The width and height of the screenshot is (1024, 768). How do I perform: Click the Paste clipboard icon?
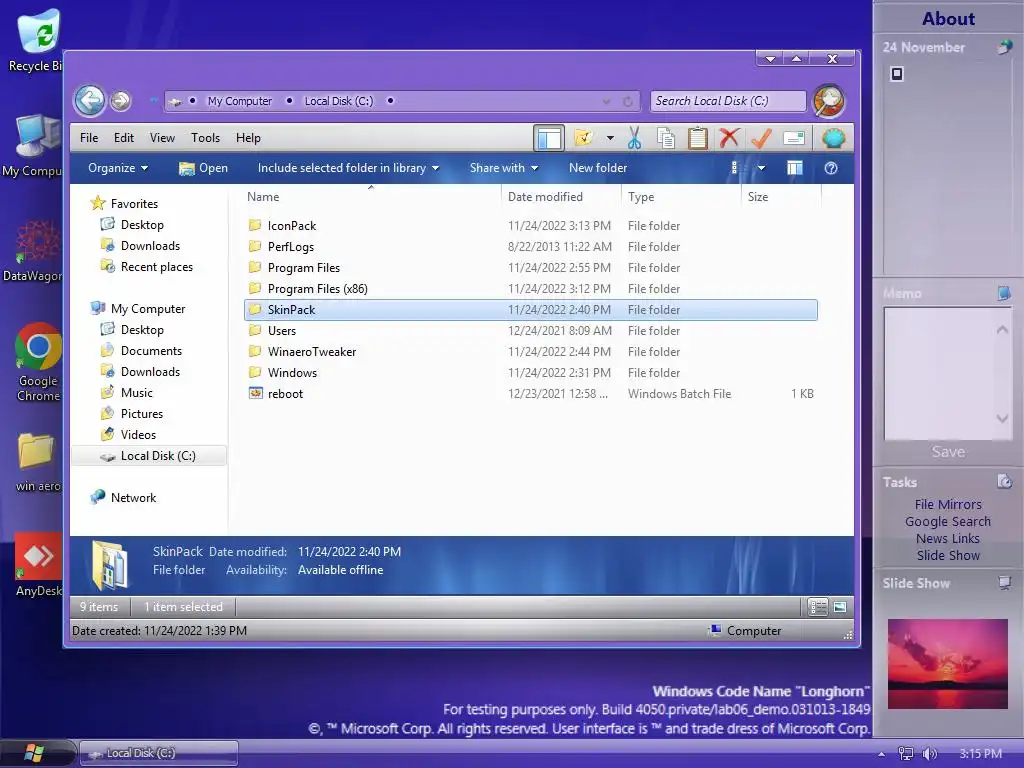pos(697,138)
